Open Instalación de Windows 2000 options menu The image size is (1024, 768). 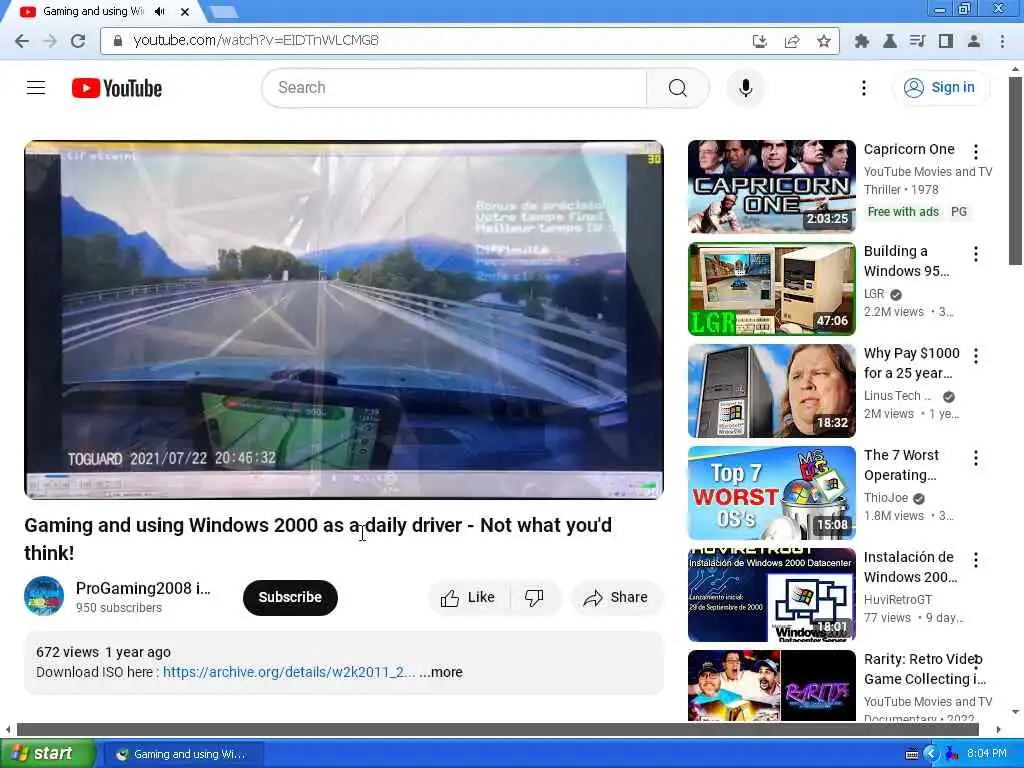pyautogui.click(x=976, y=560)
